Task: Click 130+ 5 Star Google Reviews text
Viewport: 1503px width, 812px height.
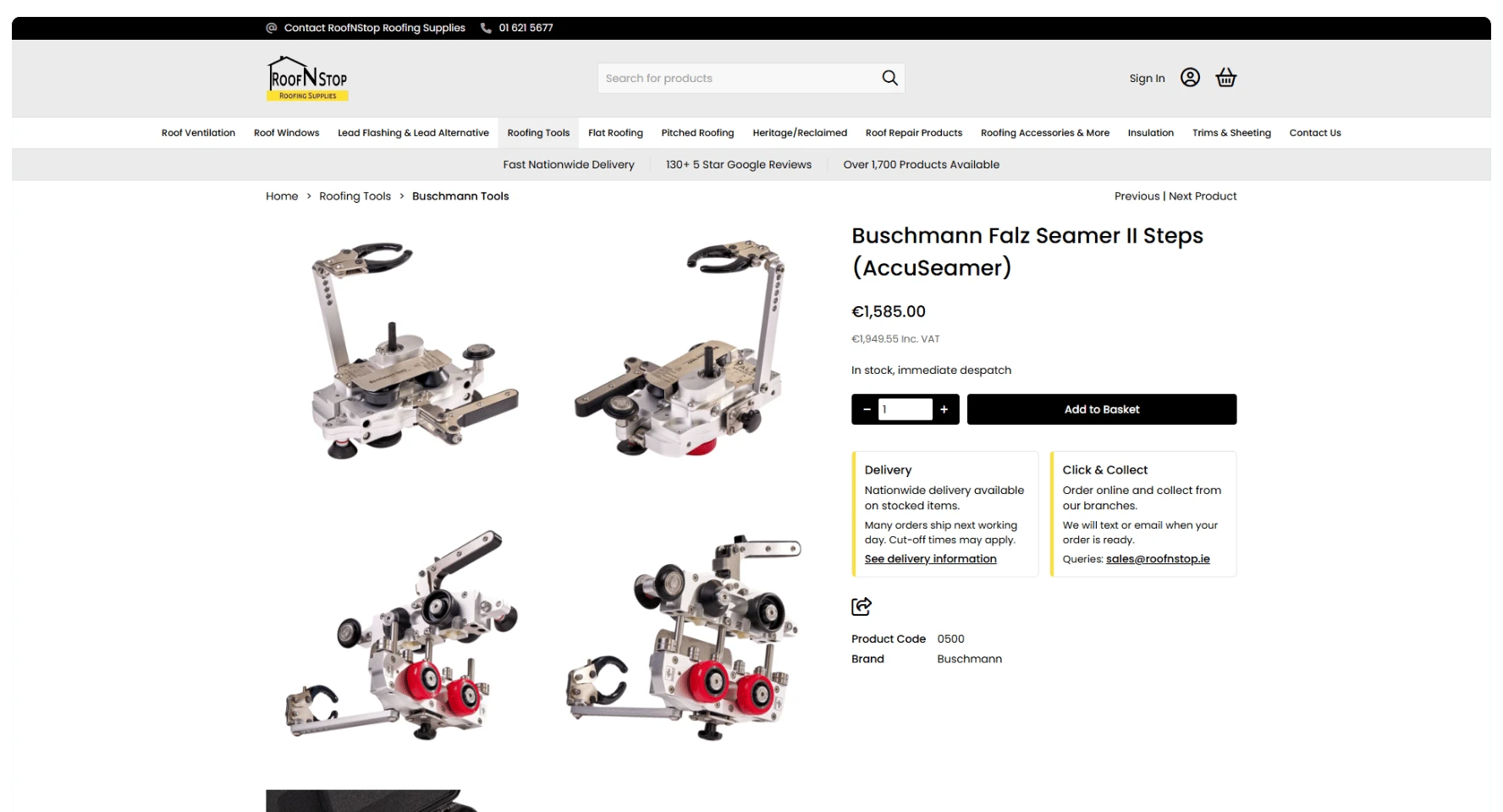Action: (x=738, y=165)
